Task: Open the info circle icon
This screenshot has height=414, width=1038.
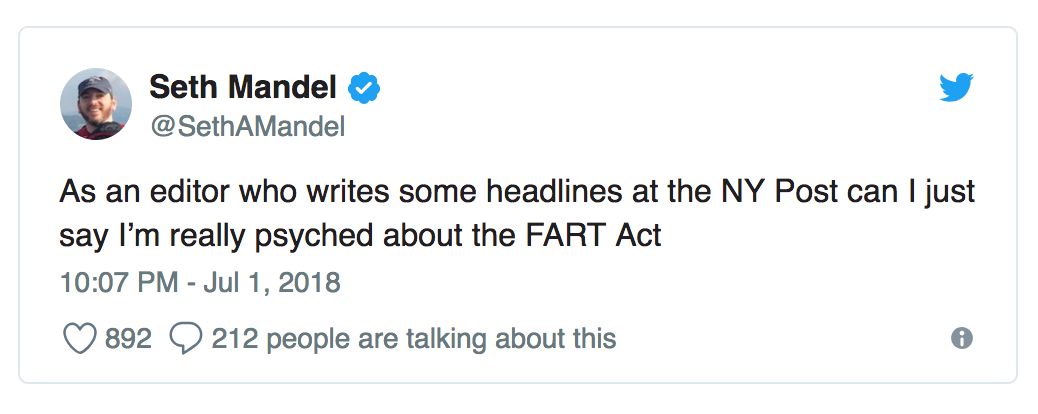Action: 961,339
